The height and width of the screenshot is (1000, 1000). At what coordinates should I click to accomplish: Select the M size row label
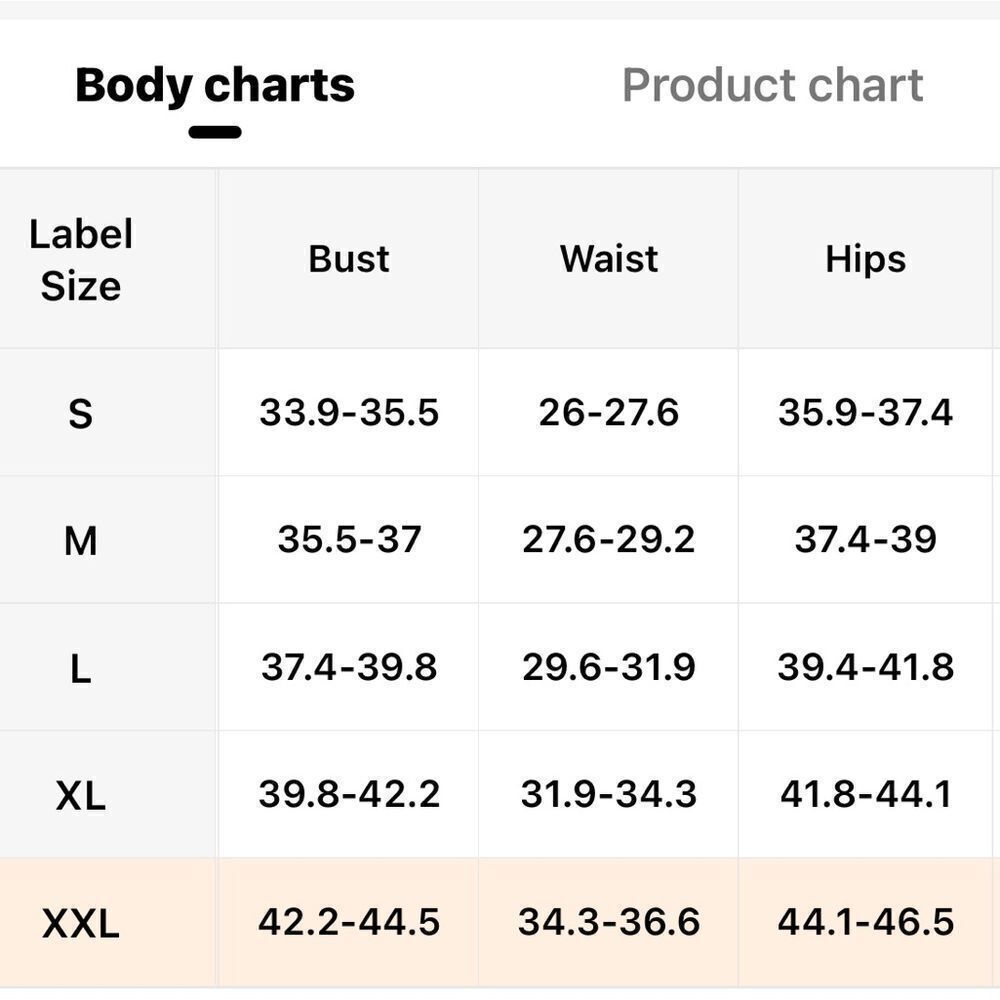tap(80, 541)
